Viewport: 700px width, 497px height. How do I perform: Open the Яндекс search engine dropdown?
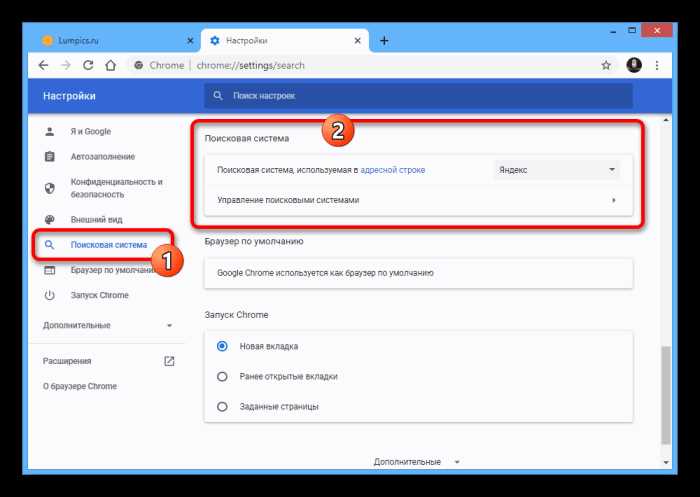(x=557, y=170)
